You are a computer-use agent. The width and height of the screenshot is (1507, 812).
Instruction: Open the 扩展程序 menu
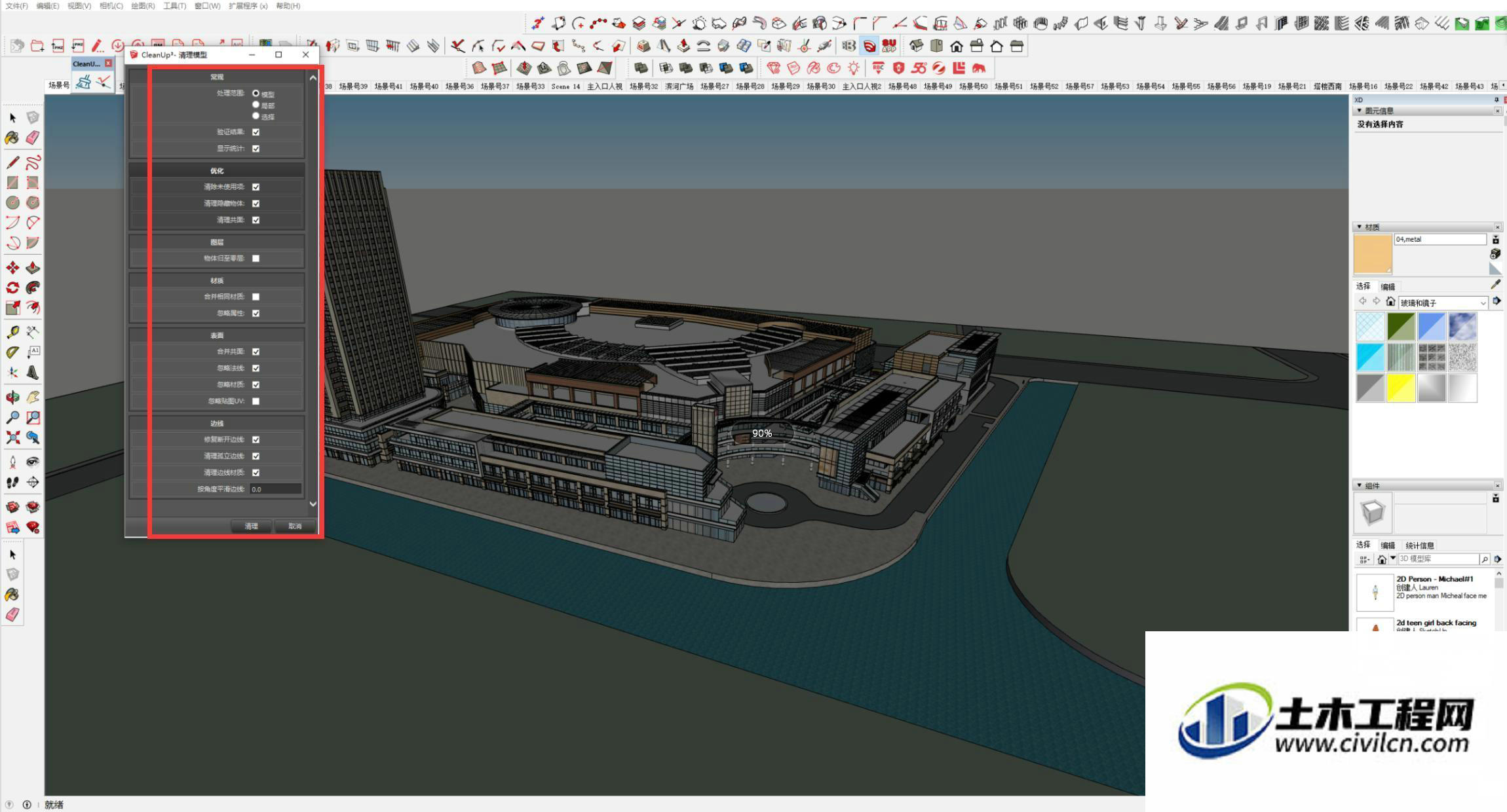click(248, 6)
